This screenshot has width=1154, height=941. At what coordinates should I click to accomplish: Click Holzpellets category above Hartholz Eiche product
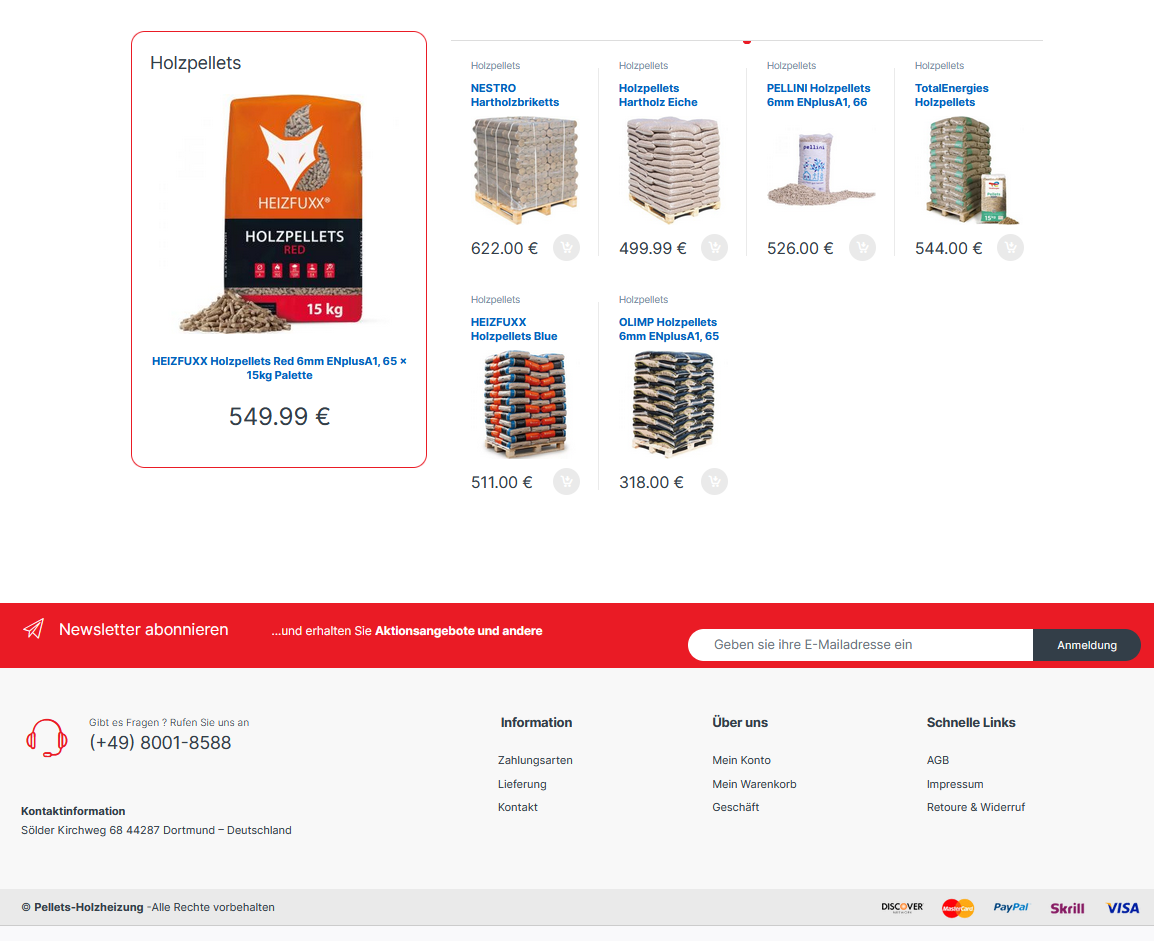643,65
